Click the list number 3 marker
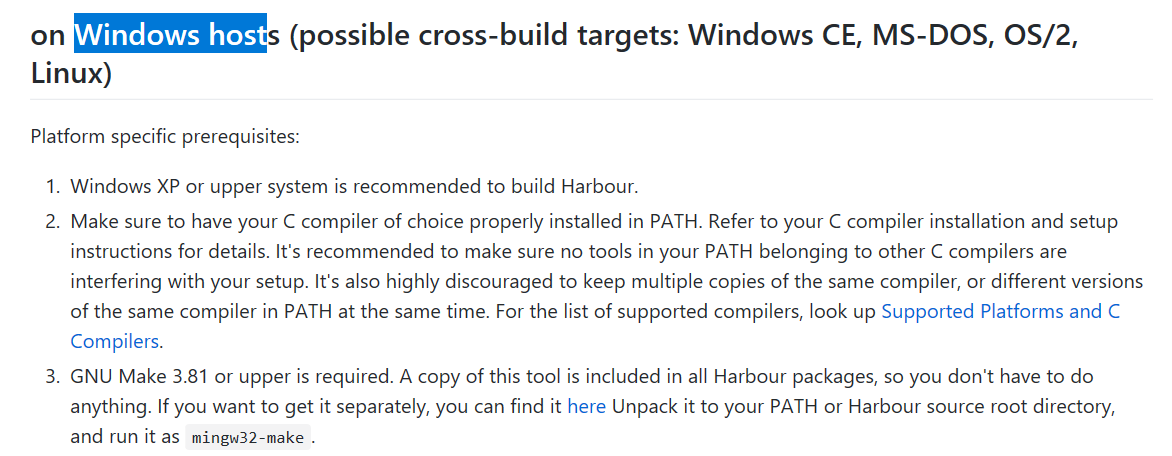 point(54,377)
